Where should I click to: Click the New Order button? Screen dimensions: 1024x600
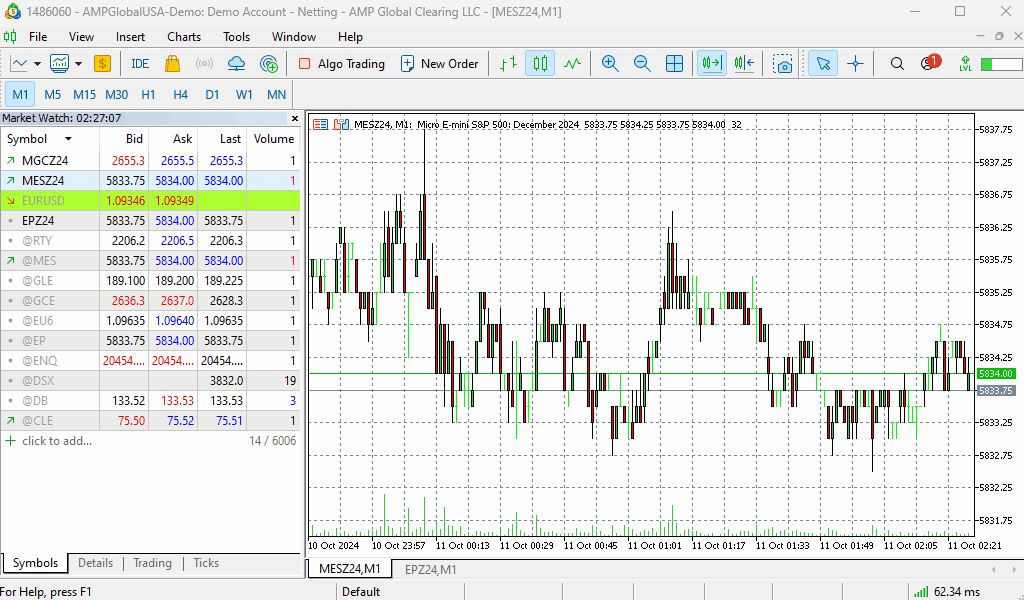pyautogui.click(x=439, y=64)
